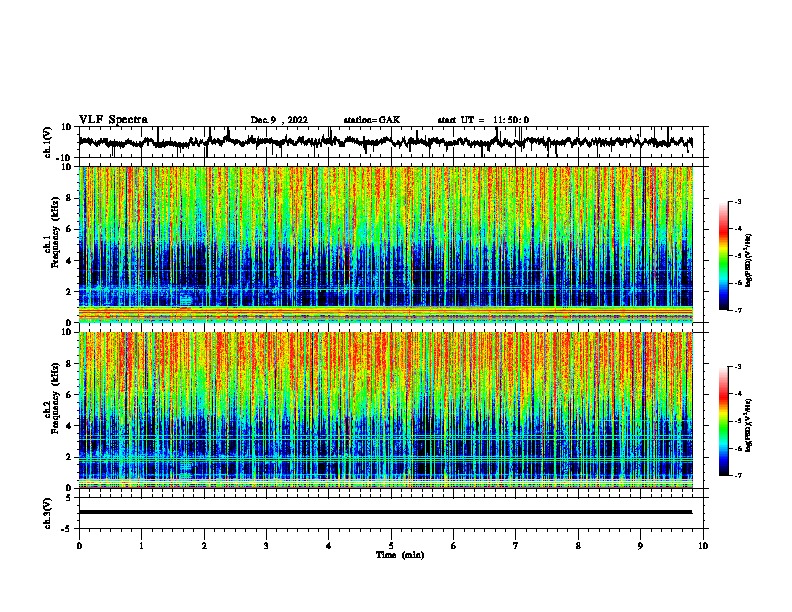
Task: Click the time axis tick label '6'
Action: (453, 546)
